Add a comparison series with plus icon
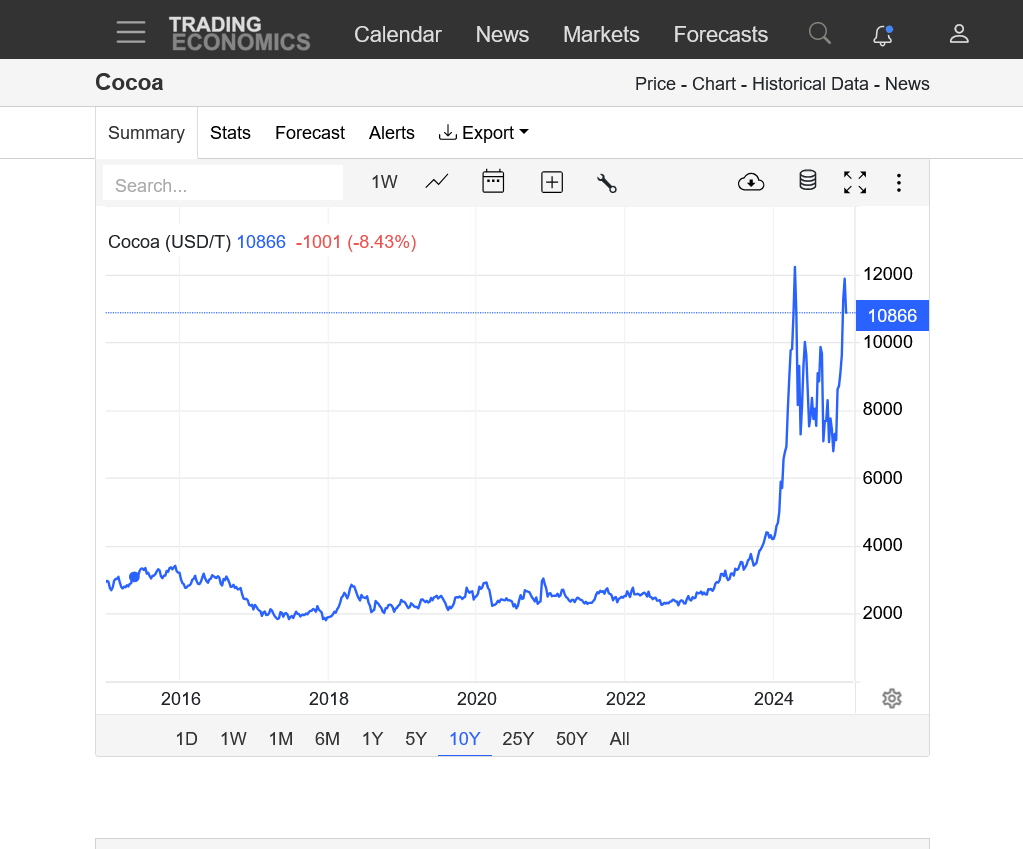This screenshot has height=849, width=1023. 552,182
